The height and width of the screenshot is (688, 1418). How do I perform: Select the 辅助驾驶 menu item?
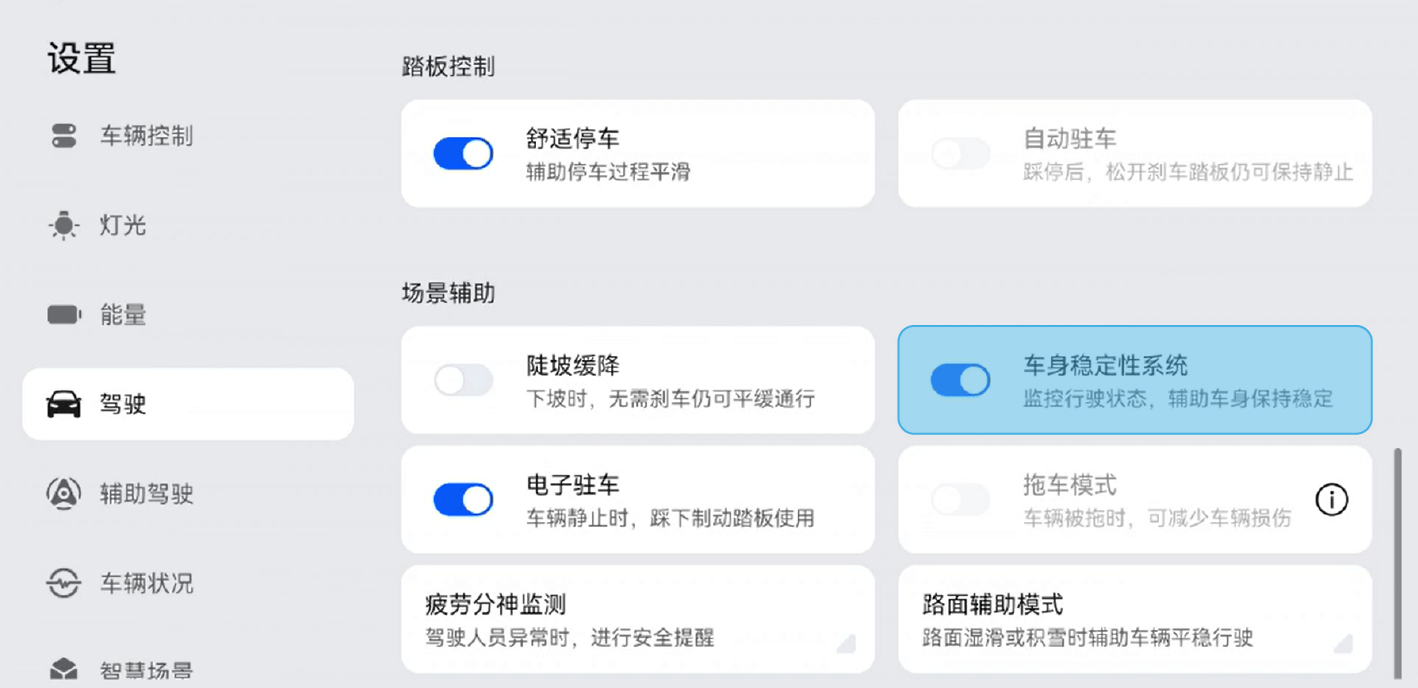146,493
